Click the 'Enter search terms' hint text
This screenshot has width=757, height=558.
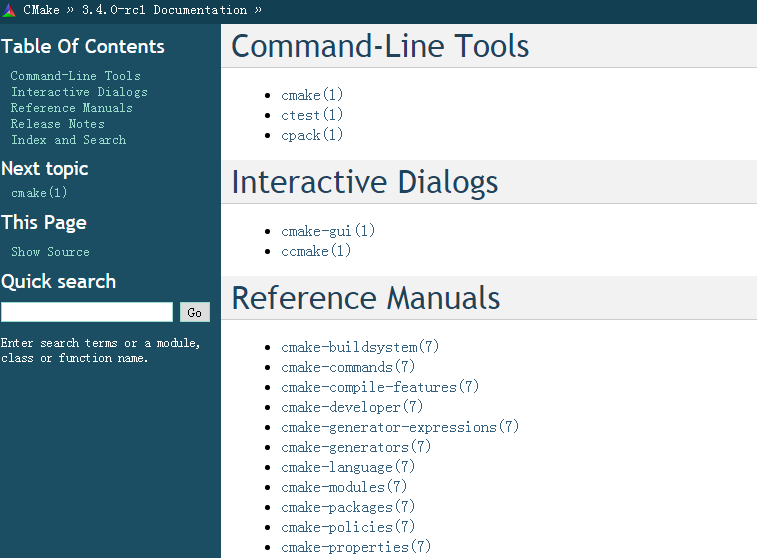click(100, 350)
